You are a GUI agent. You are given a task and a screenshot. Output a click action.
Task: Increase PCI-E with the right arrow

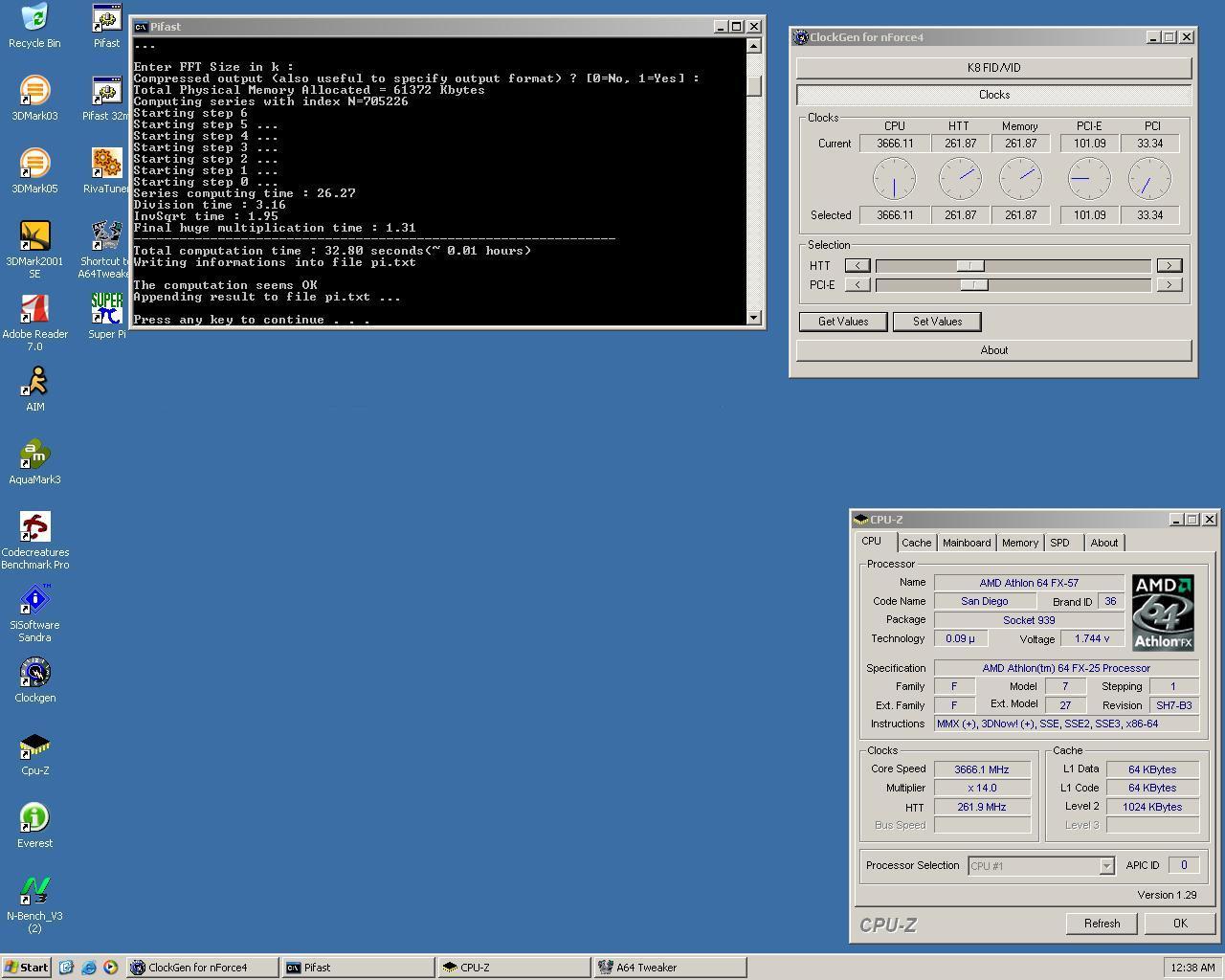click(x=1169, y=284)
